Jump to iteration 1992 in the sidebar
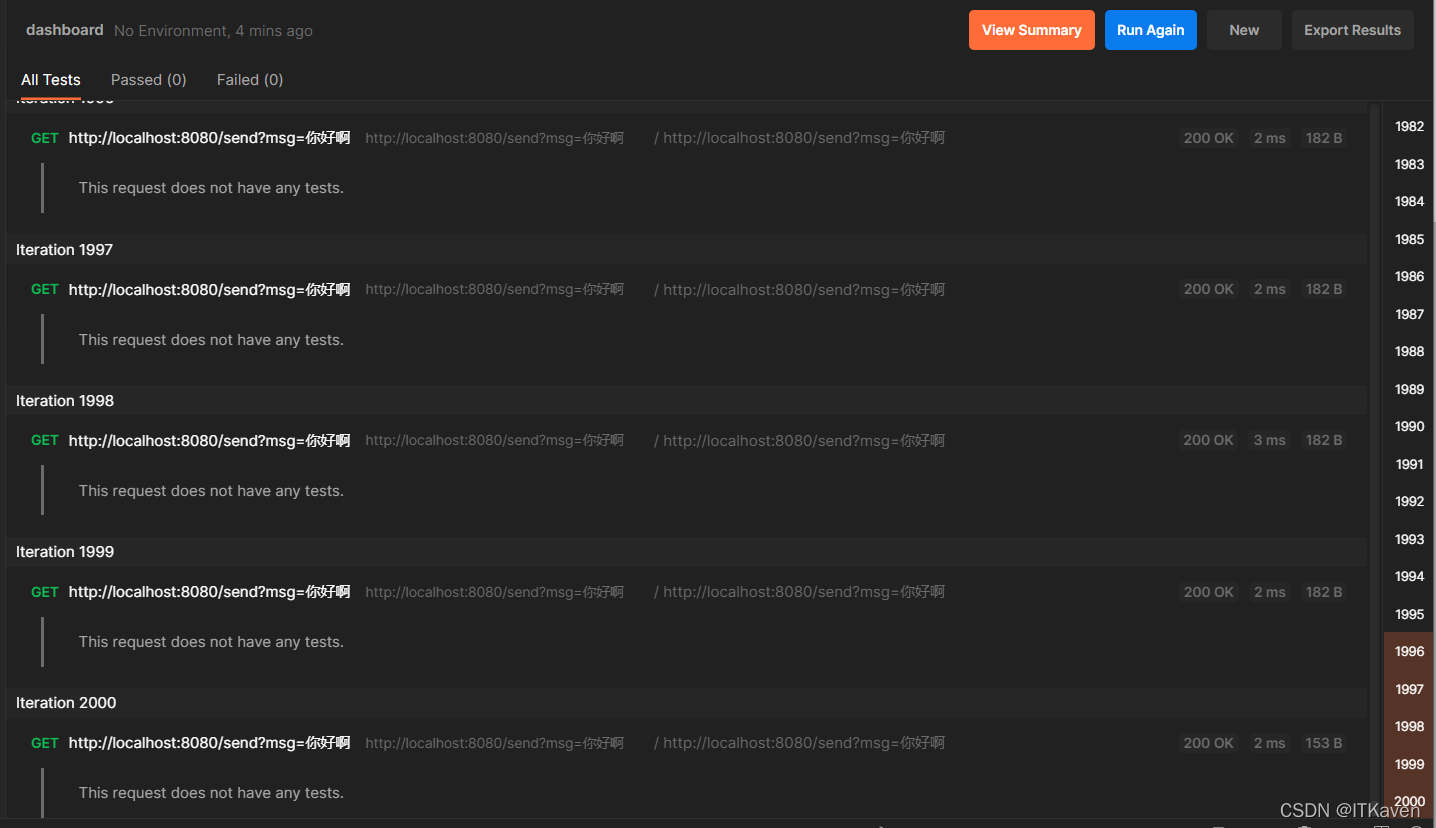The width and height of the screenshot is (1436, 828). coord(1409,501)
